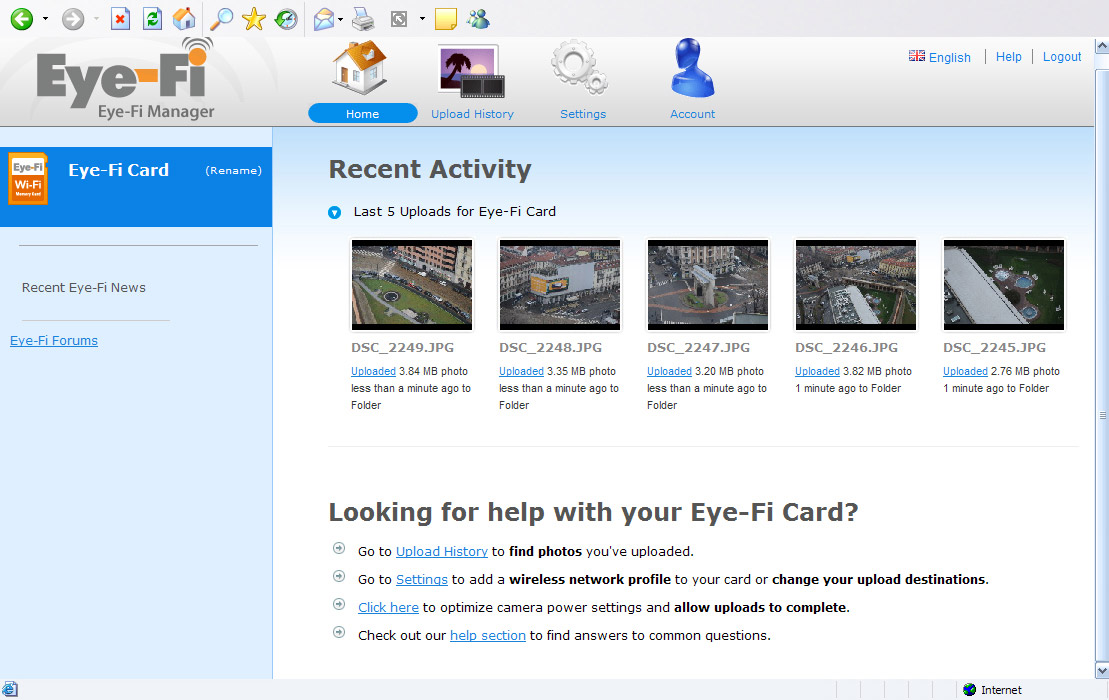
Task: Click the bullet arrow beside help section tip
Action: click(339, 633)
